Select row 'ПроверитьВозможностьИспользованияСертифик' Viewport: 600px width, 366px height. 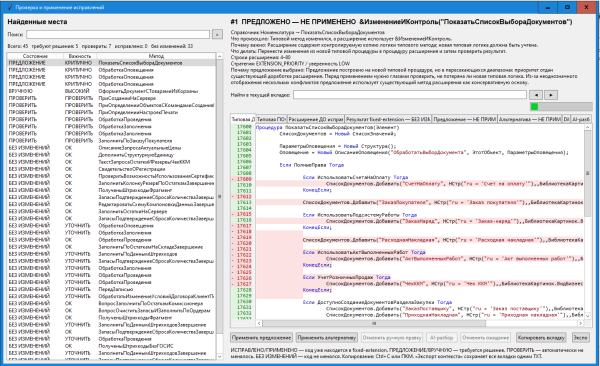111,176
